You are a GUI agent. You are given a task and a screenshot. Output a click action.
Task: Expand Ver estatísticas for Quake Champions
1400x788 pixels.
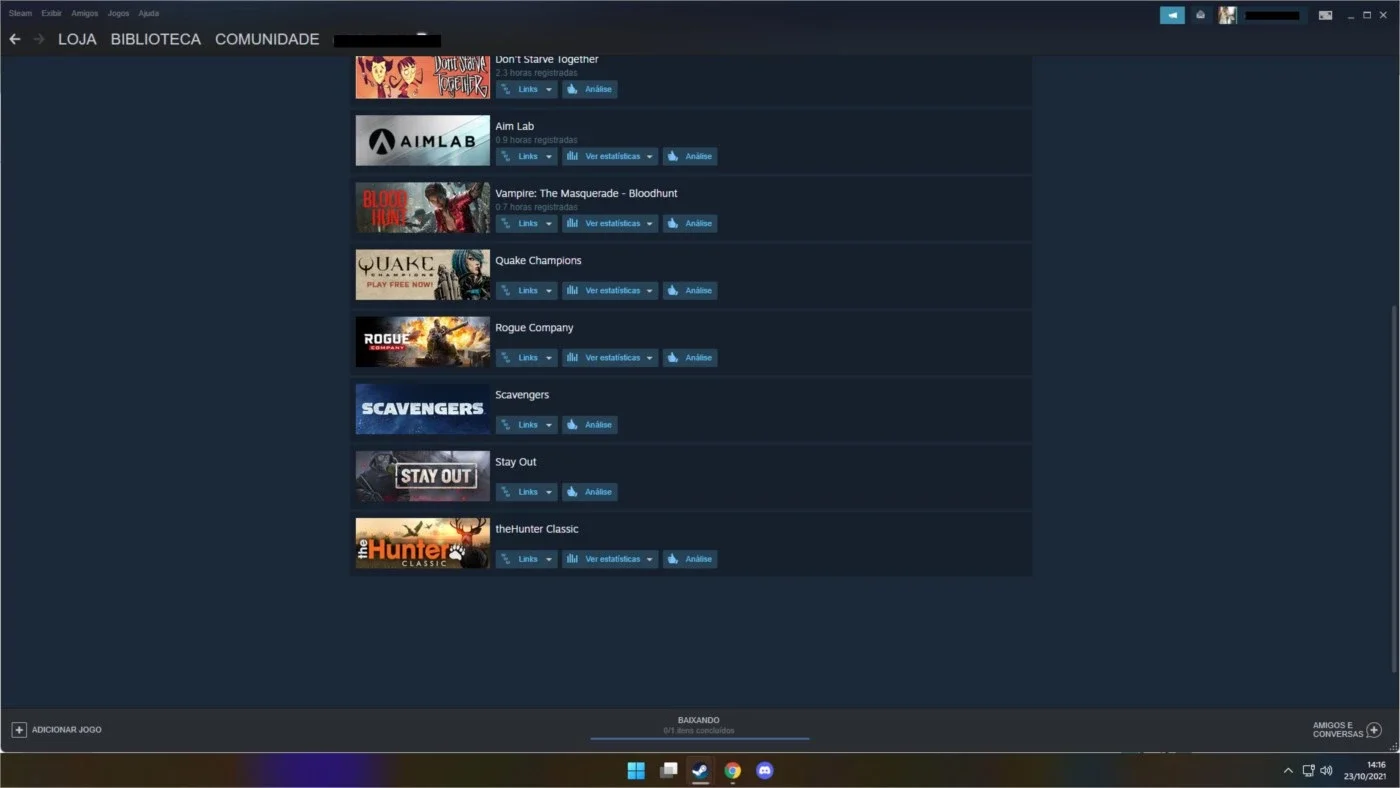pos(610,290)
